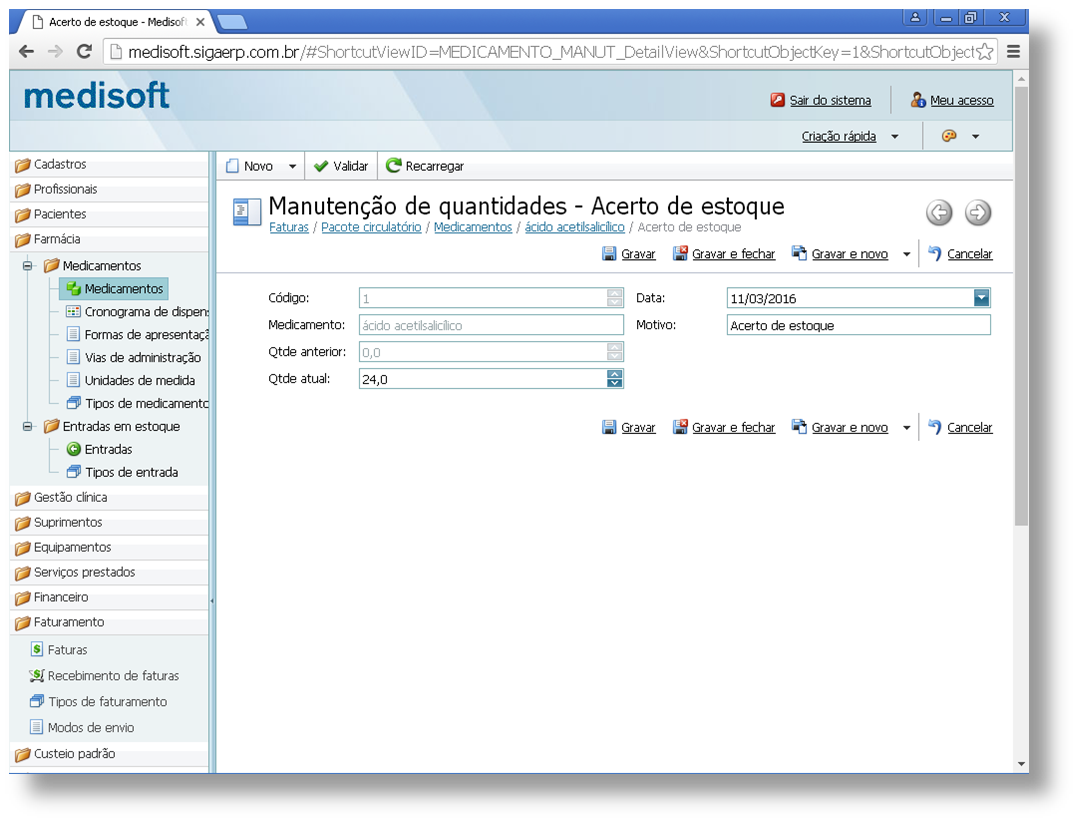Click the green Recarregar refresh icon
1078x823 pixels.
coord(393,166)
